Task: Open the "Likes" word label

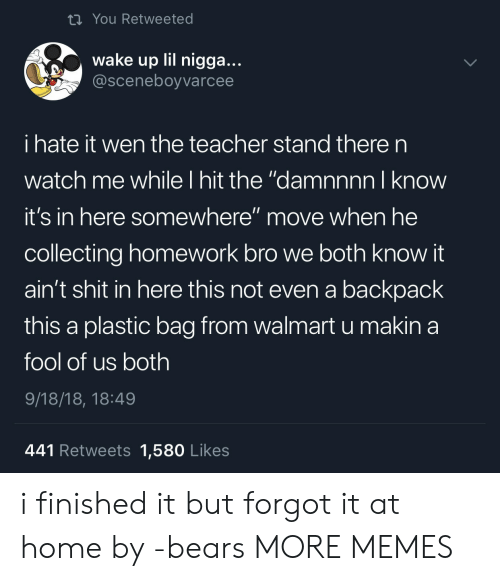Action: click(209, 451)
